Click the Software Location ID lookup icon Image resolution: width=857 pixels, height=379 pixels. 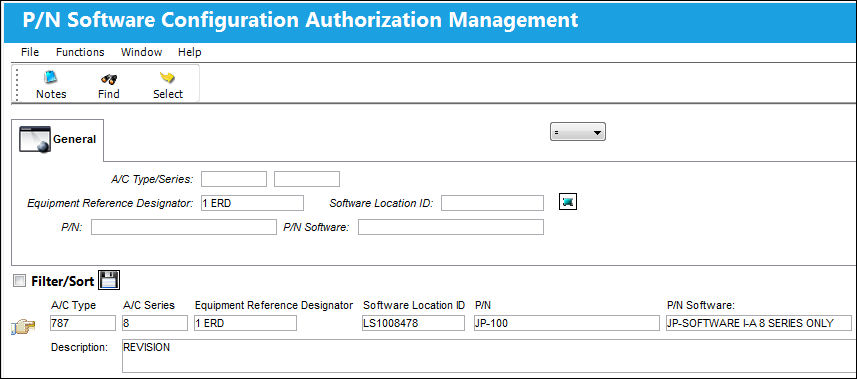[x=568, y=202]
